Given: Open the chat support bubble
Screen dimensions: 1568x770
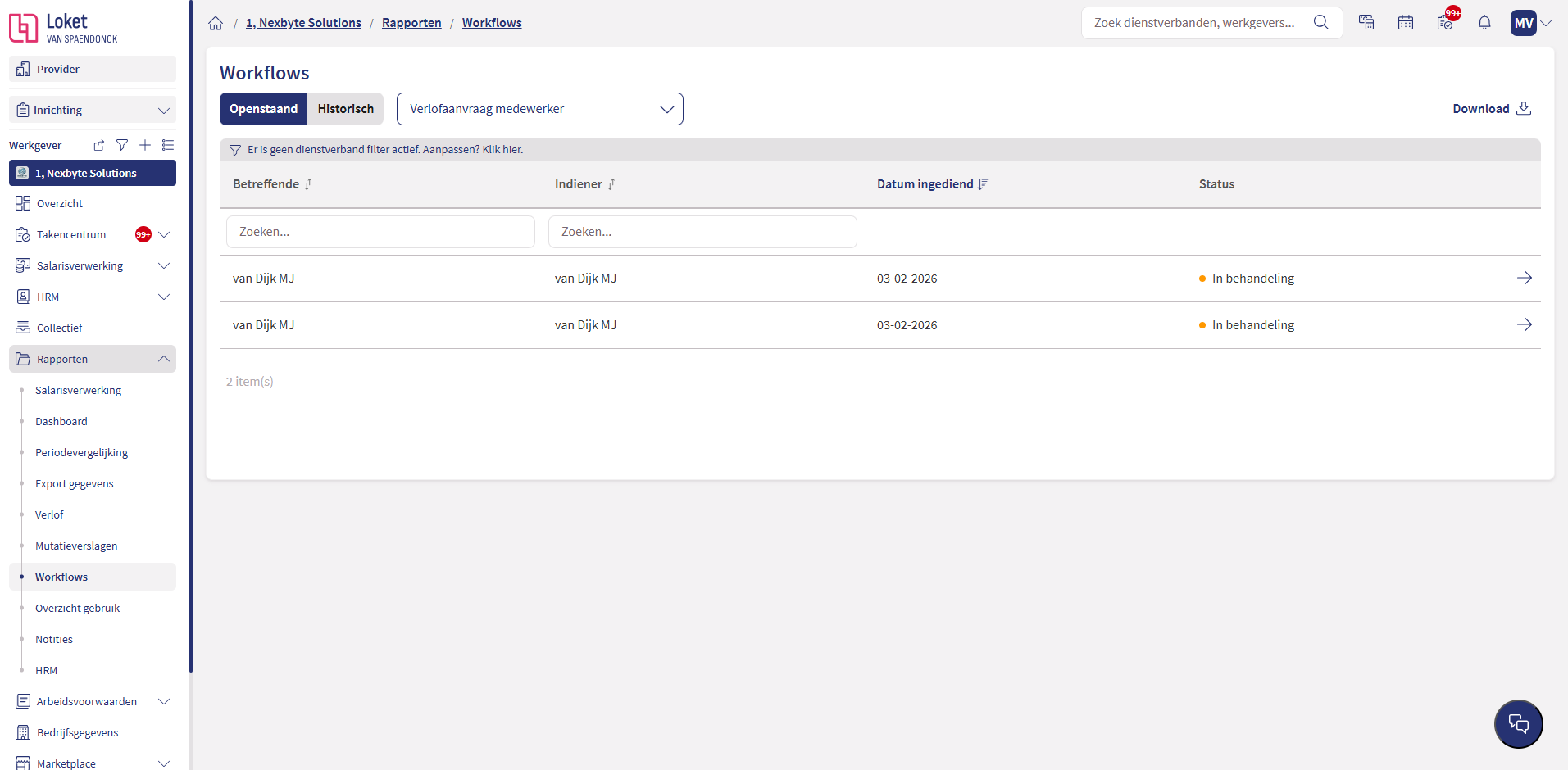Looking at the screenshot, I should point(1518,724).
